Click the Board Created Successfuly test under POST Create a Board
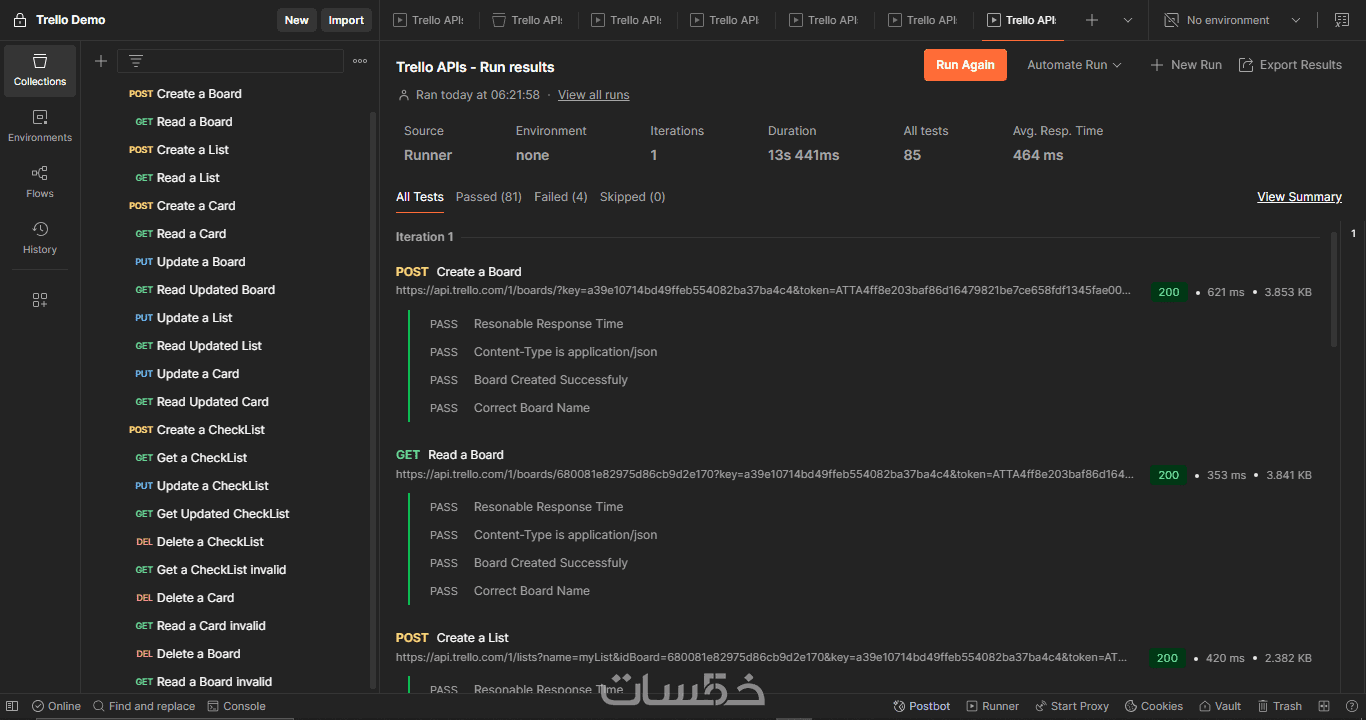Screen dimensions: 1366x720 pos(551,380)
